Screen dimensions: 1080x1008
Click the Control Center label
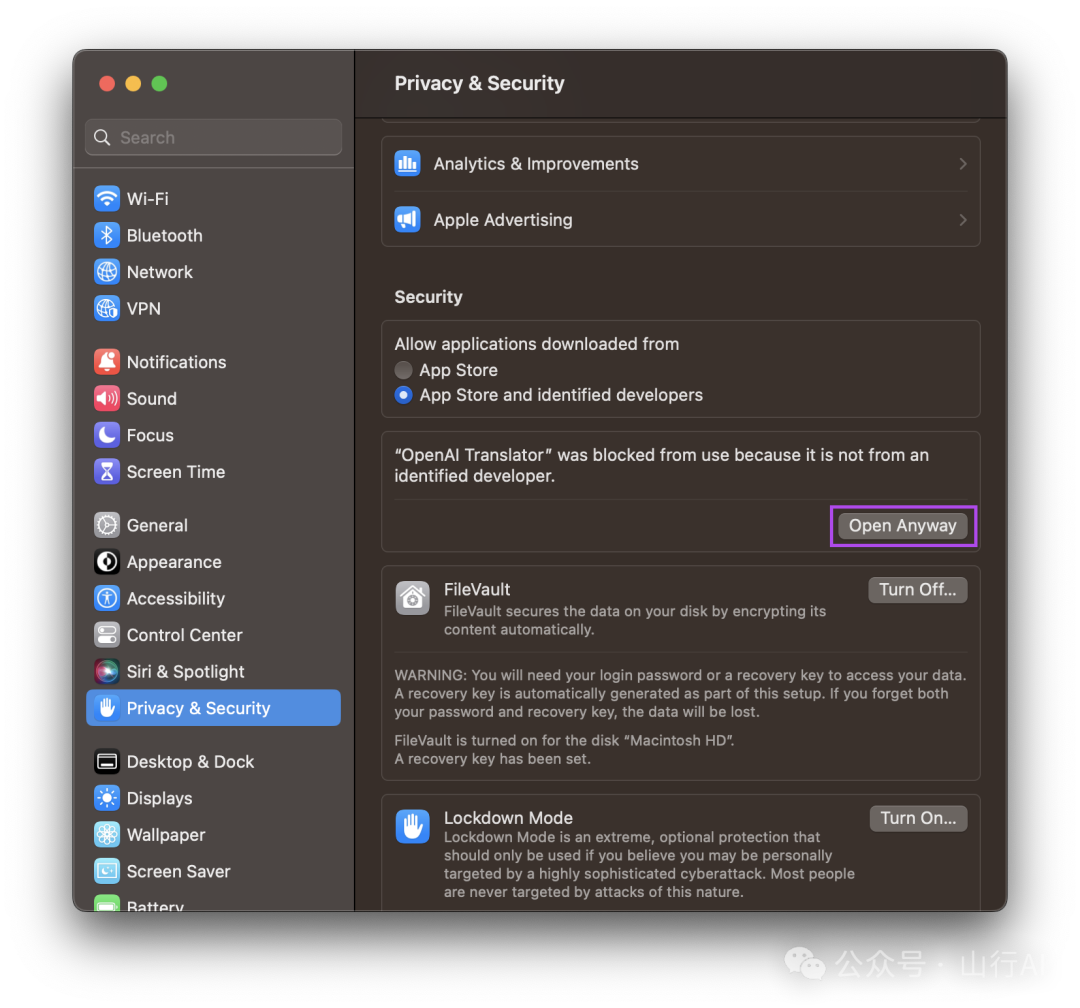click(185, 635)
